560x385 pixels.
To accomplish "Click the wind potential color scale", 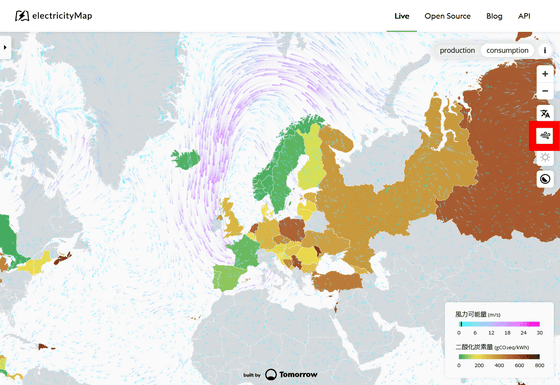I will tap(499, 324).
